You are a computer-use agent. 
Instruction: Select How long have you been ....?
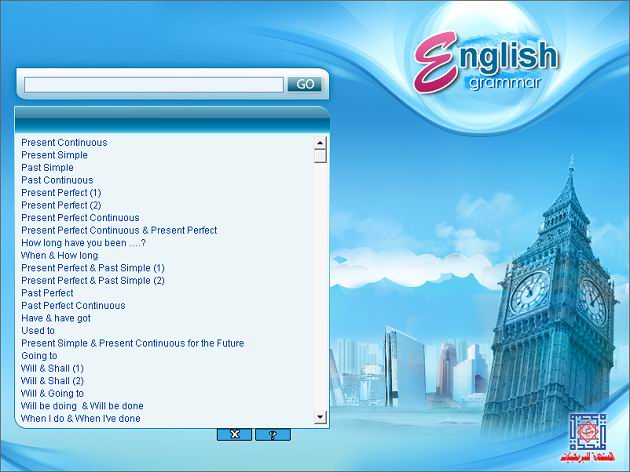tap(83, 243)
